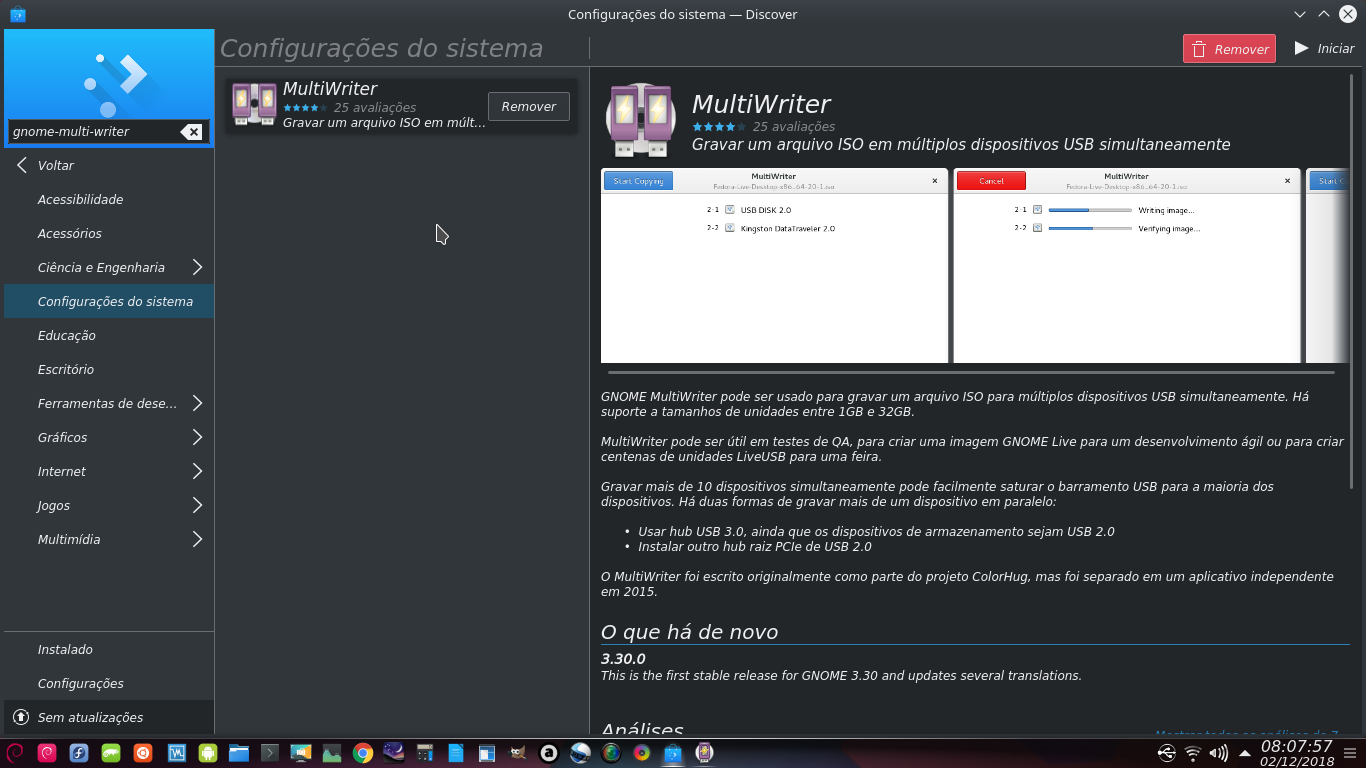Expand the Internet category
Viewport: 1366px width, 768px height.
(x=108, y=471)
